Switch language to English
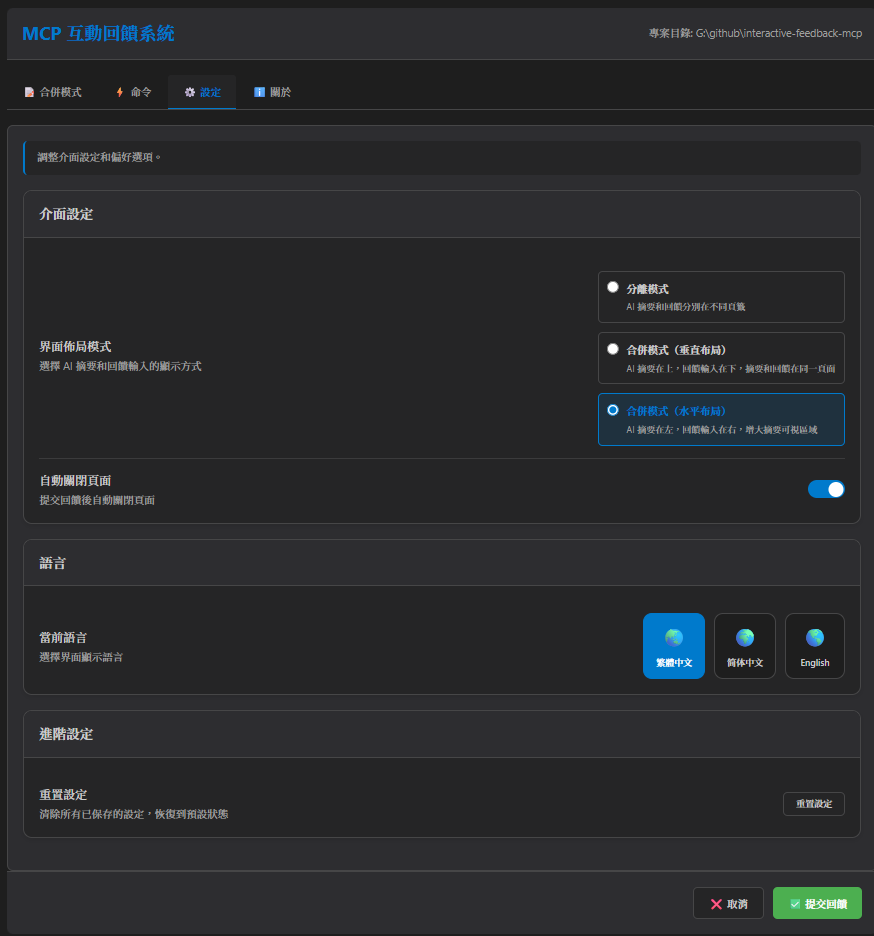The image size is (874, 936). pos(814,646)
